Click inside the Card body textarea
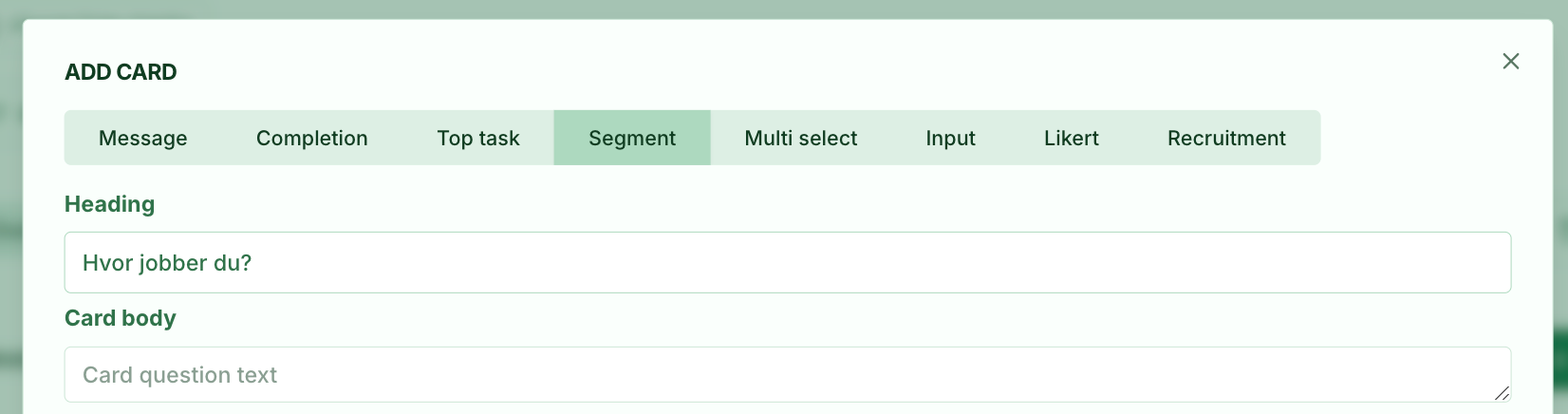This screenshot has height=414, width=1568. pos(788,375)
